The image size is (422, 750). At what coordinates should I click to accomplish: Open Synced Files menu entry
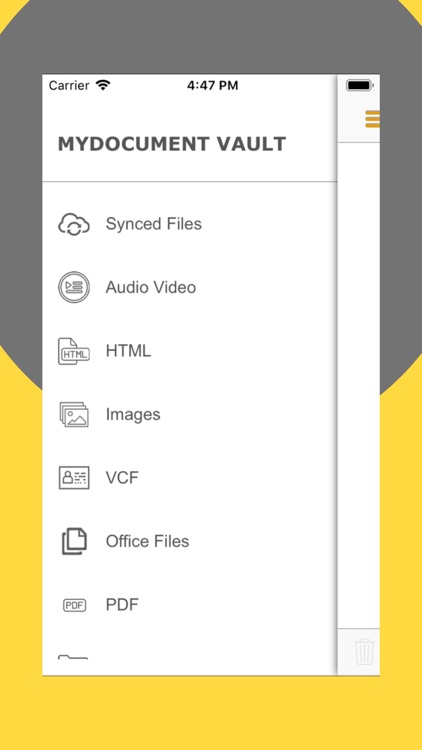point(154,224)
